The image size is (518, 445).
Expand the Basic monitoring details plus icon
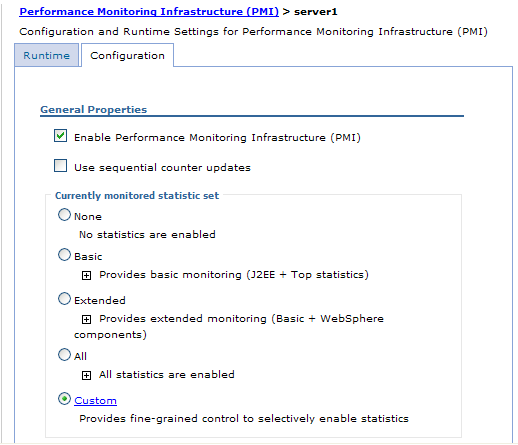coord(86,275)
